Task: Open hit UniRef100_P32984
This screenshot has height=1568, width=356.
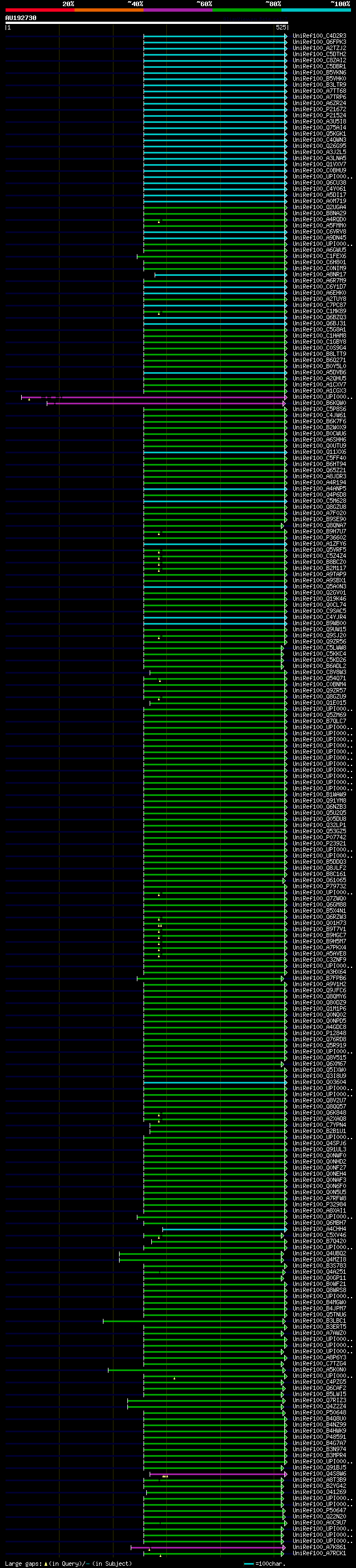Action: click(319, 1205)
